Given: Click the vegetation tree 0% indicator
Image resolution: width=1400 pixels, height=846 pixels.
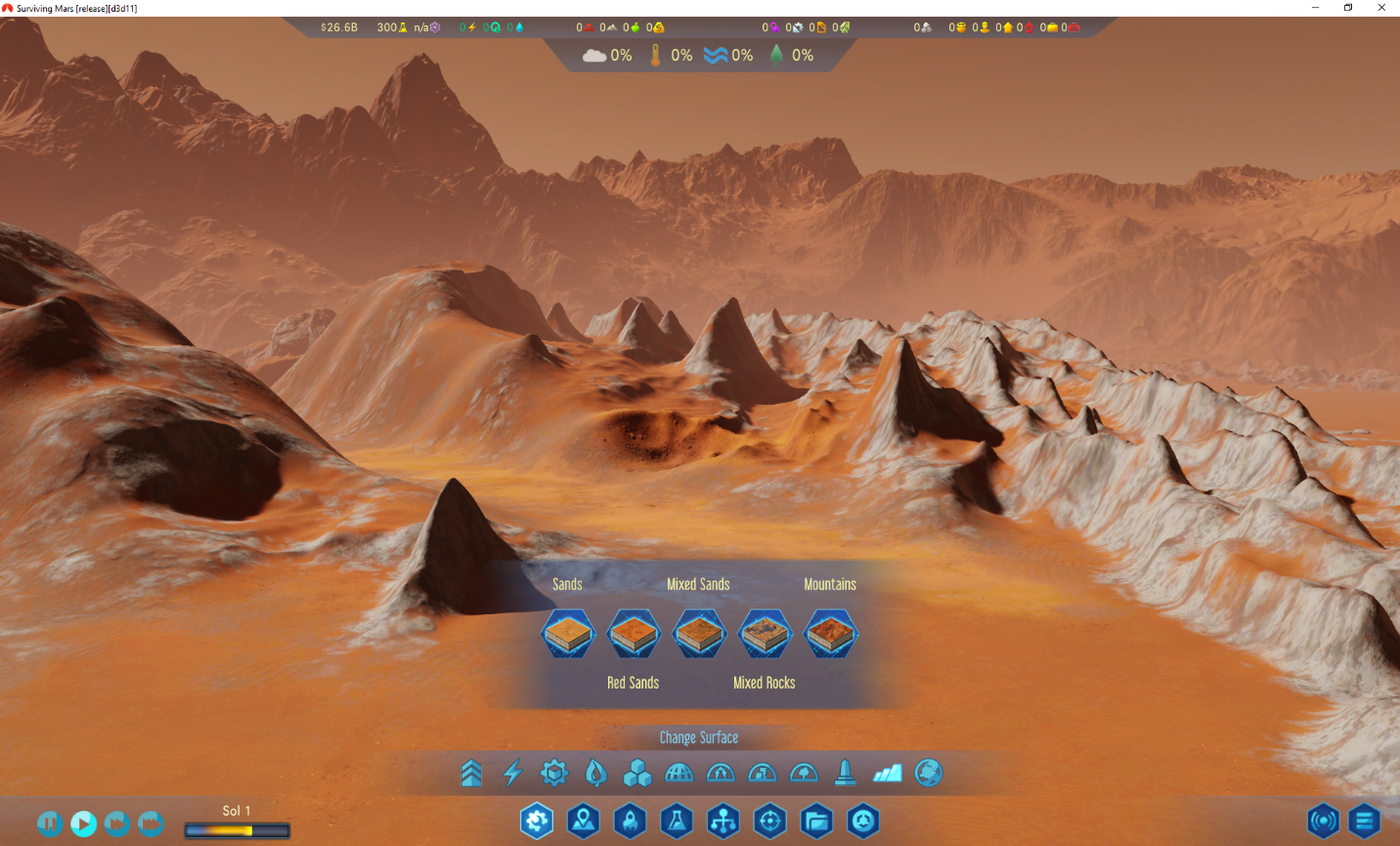Looking at the screenshot, I should coord(792,56).
